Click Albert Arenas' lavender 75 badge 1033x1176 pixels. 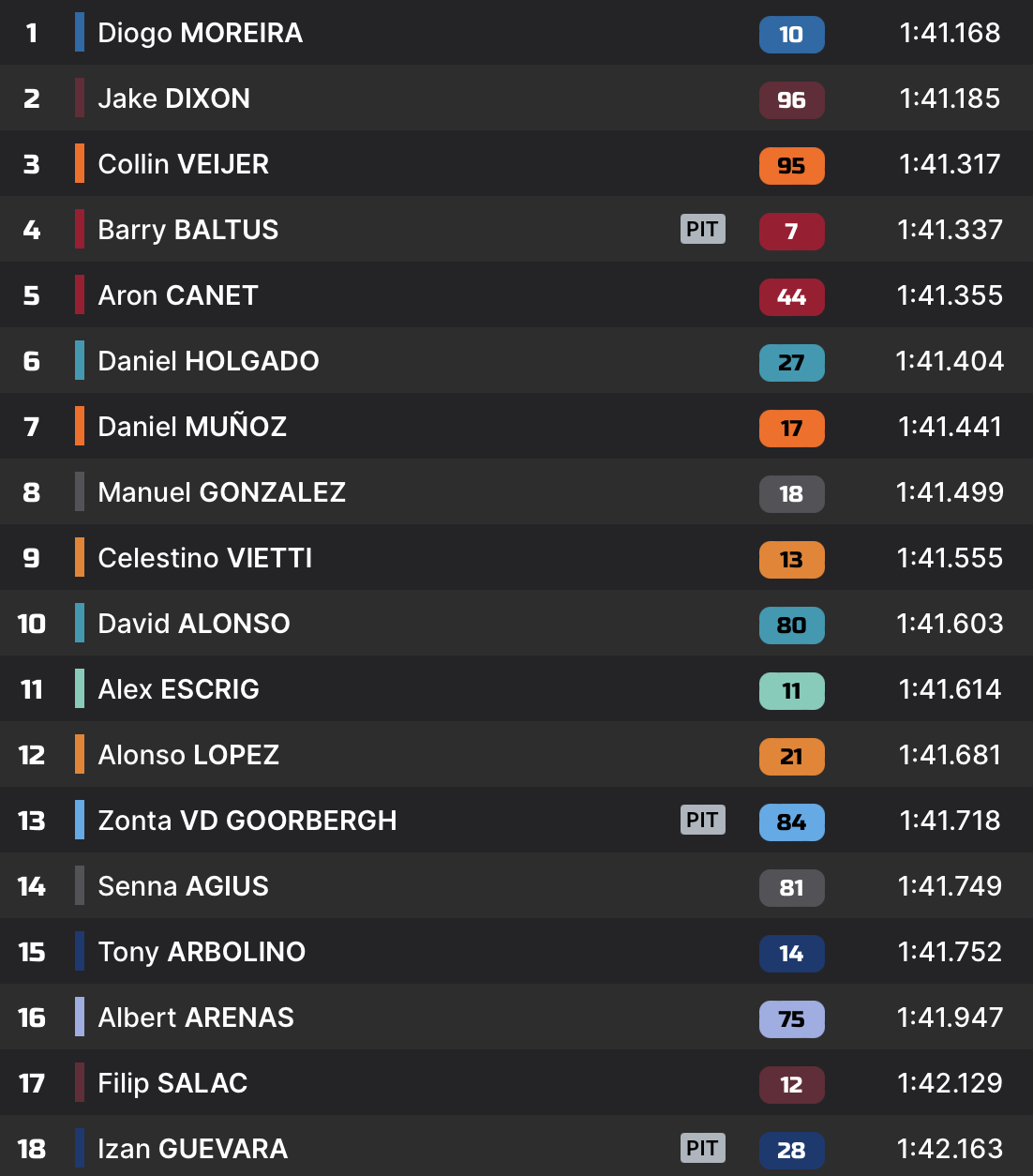click(791, 1019)
